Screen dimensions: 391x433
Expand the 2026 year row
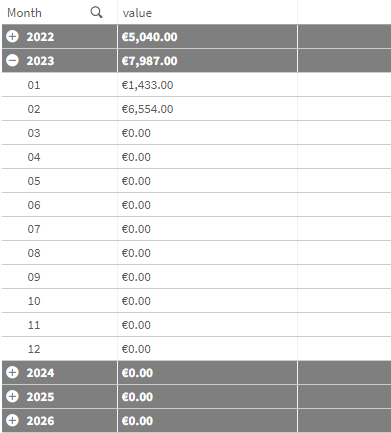pos(13,420)
